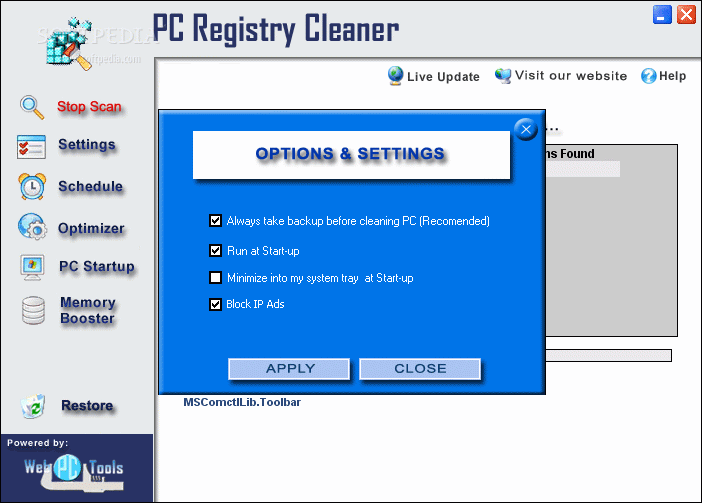This screenshot has width=702, height=503.
Task: Click the PC Startup monitor icon
Action: 32,267
